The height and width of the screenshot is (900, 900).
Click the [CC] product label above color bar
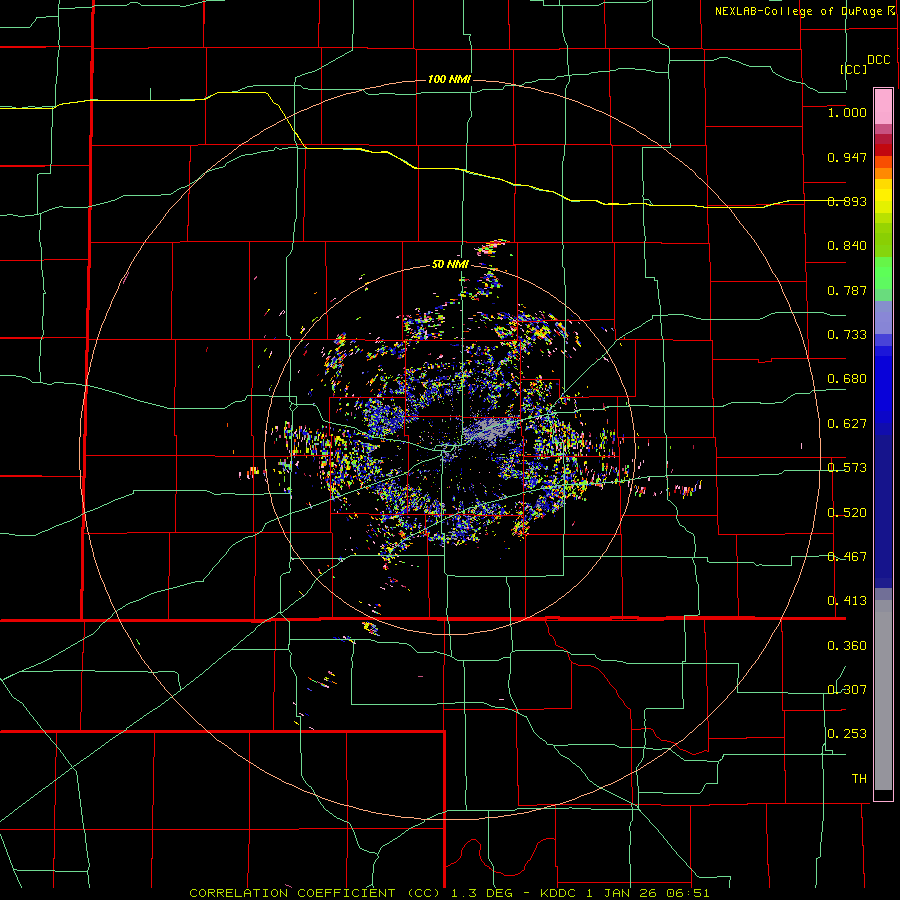pyautogui.click(x=853, y=69)
